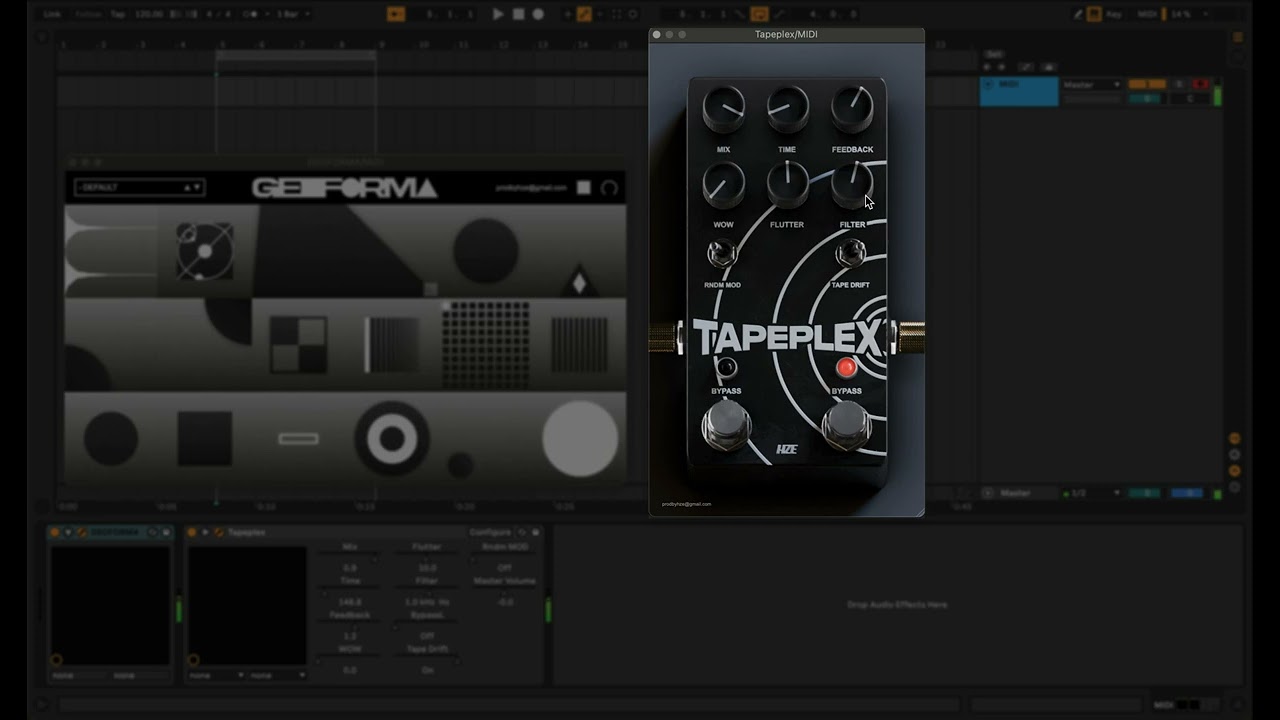Click the Tapeplex/MIDI window title bar
Screen dimensions: 1280x720
click(786, 34)
